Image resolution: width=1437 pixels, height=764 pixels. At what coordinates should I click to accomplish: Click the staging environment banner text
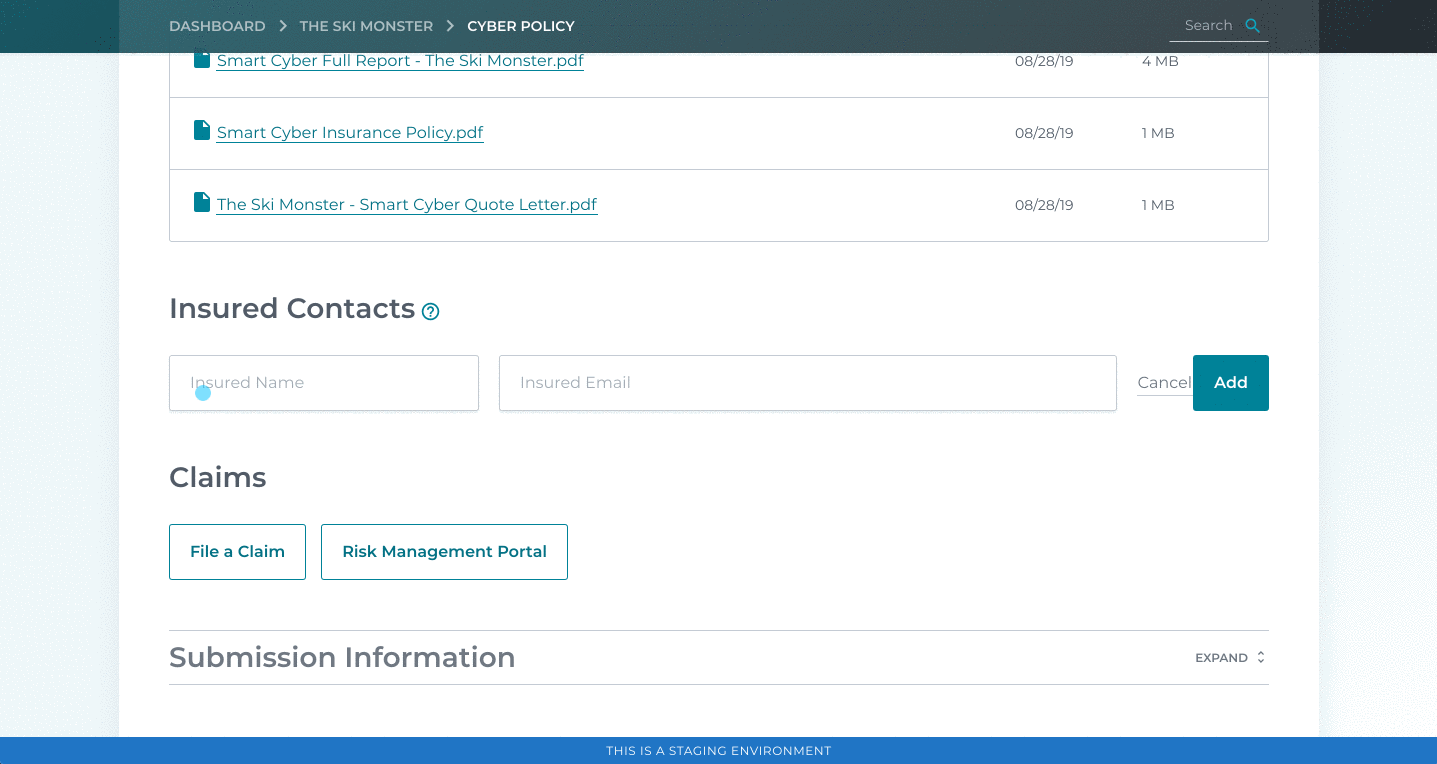click(718, 751)
